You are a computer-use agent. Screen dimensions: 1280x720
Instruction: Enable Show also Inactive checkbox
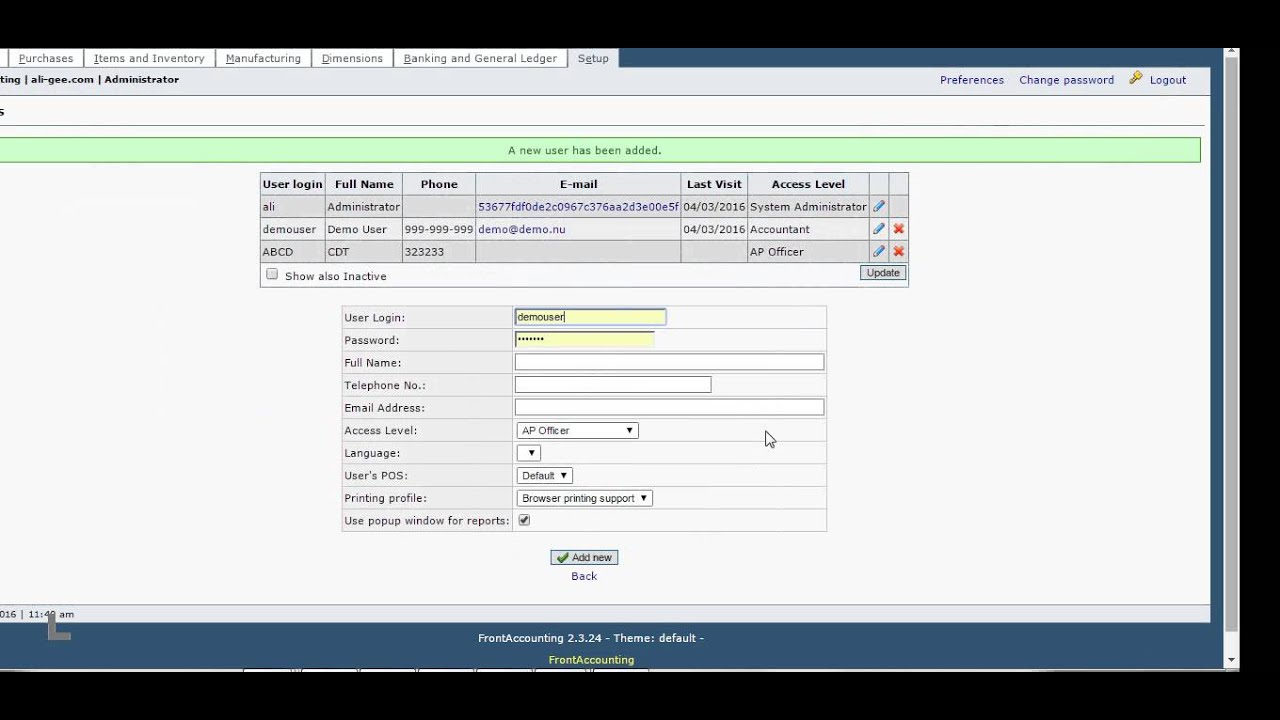click(272, 274)
